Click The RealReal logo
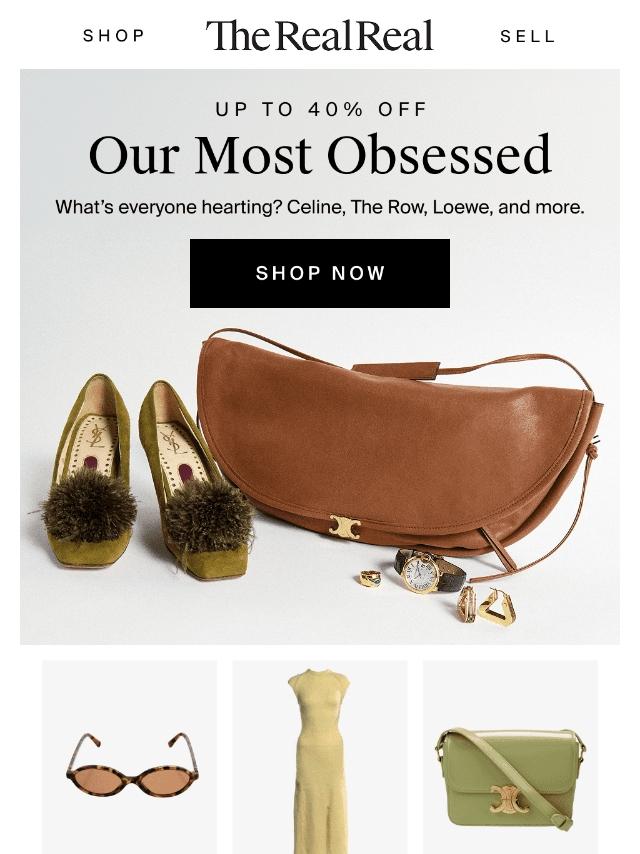The image size is (640, 854). click(x=319, y=35)
